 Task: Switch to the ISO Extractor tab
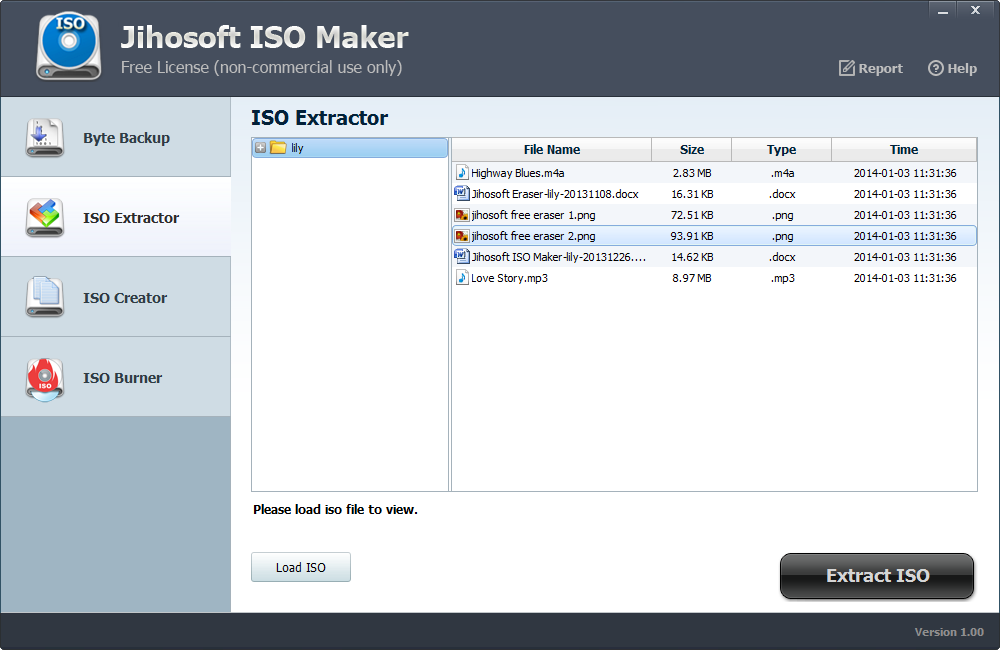[115, 218]
